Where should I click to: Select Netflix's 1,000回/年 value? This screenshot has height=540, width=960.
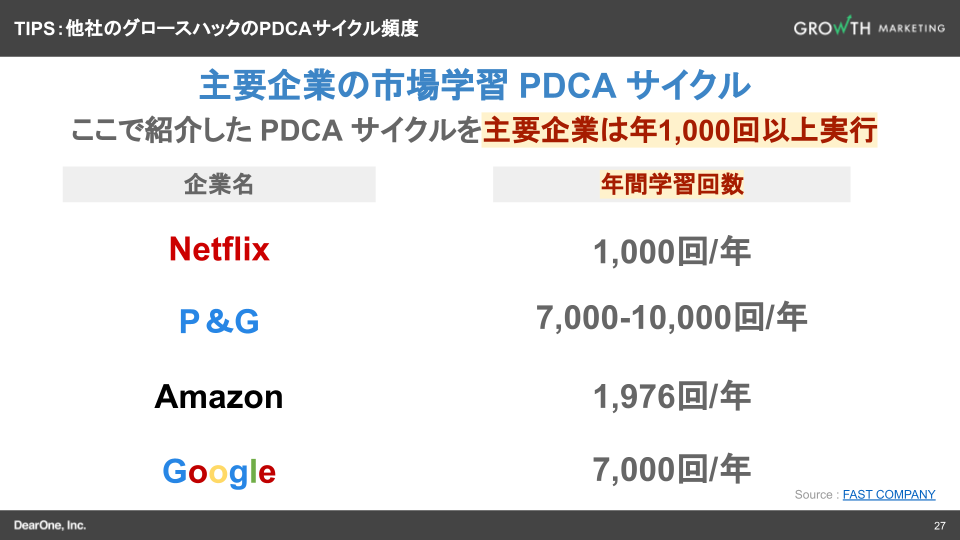coord(671,252)
